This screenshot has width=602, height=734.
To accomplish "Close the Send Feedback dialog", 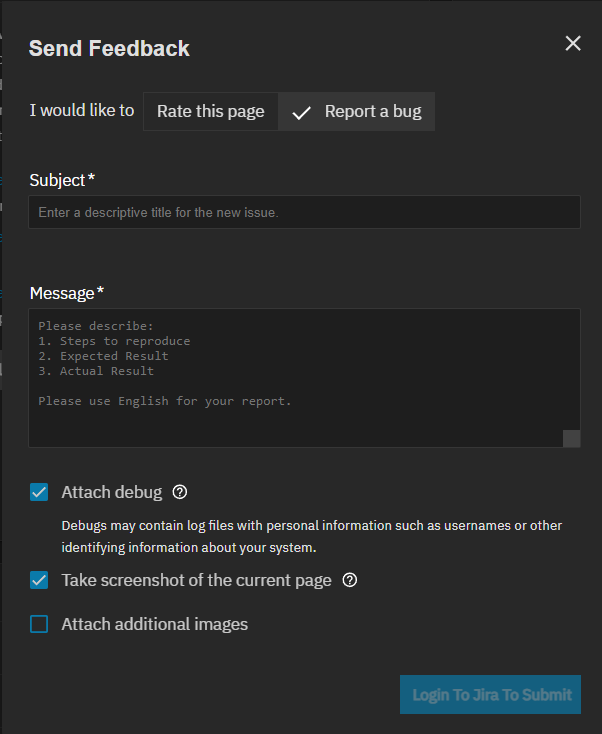I will tap(573, 43).
